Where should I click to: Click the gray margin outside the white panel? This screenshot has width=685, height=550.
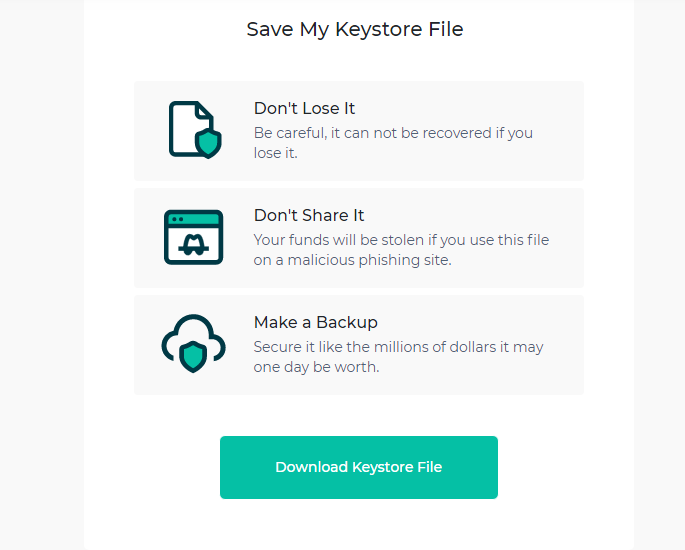[42, 275]
